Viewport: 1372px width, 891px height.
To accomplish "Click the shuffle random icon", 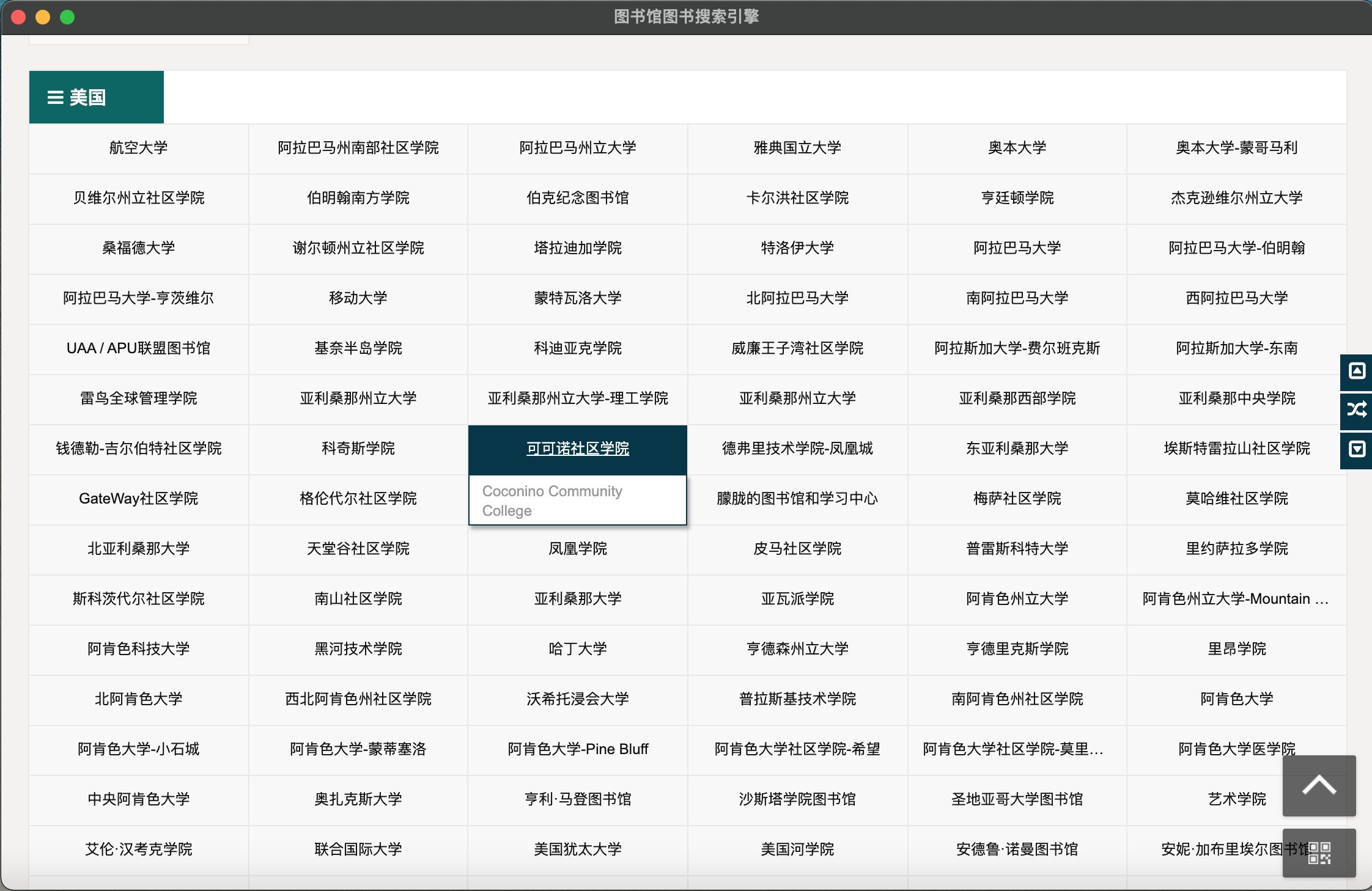I will click(x=1357, y=409).
